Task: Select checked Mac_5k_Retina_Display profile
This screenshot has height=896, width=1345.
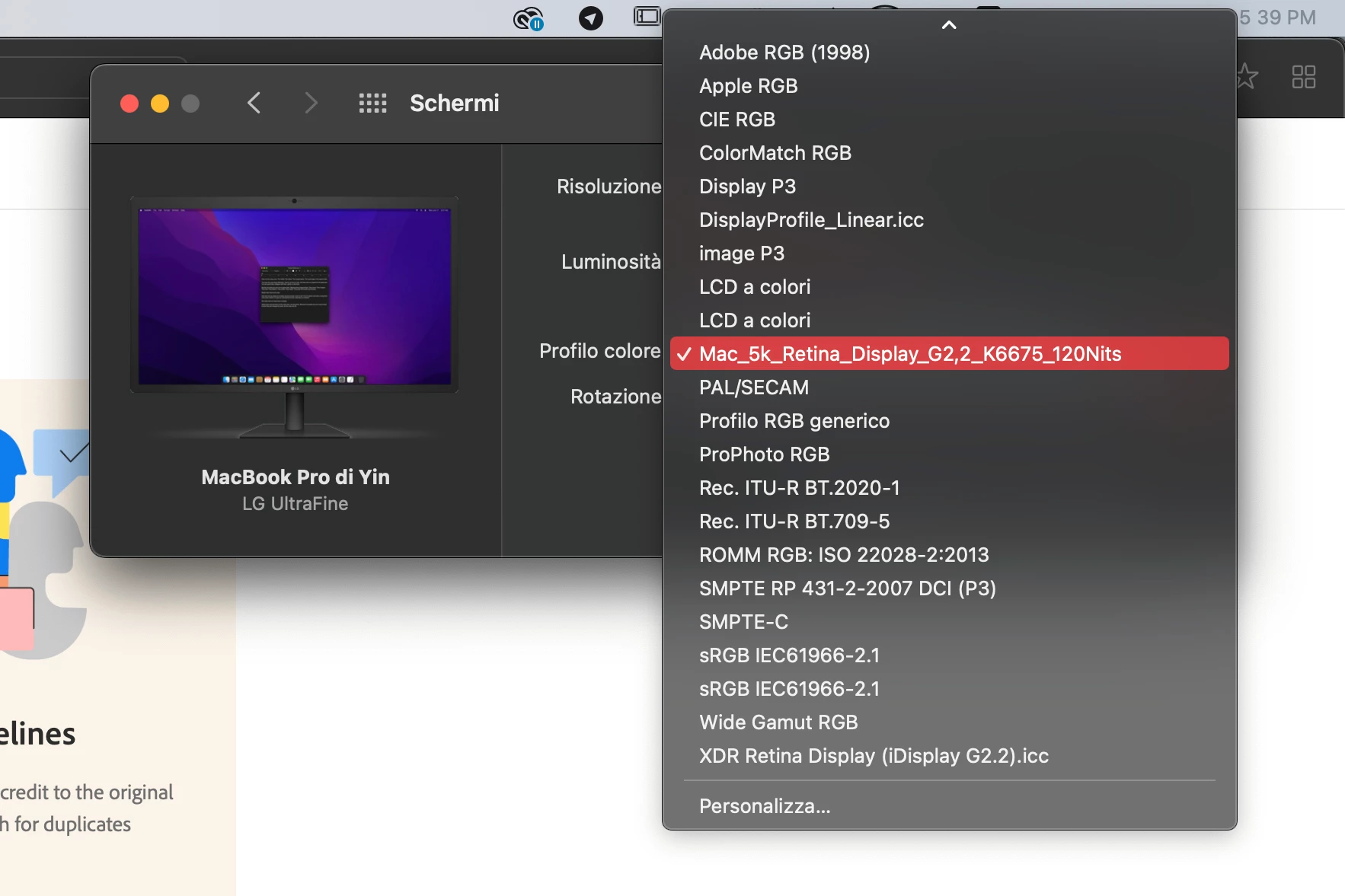Action: point(949,354)
